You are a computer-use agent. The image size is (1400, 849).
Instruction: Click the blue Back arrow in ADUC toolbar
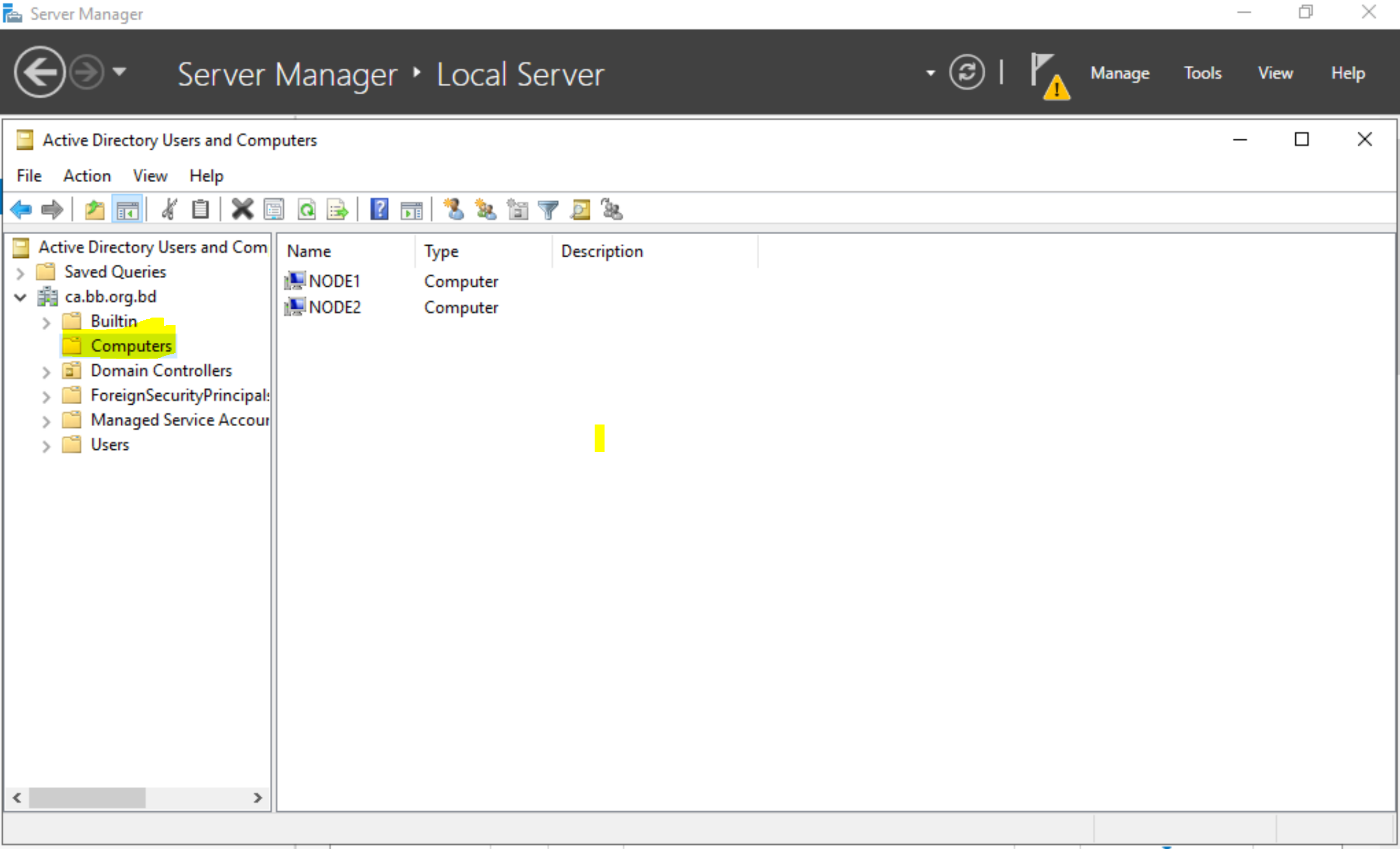pyautogui.click(x=21, y=210)
